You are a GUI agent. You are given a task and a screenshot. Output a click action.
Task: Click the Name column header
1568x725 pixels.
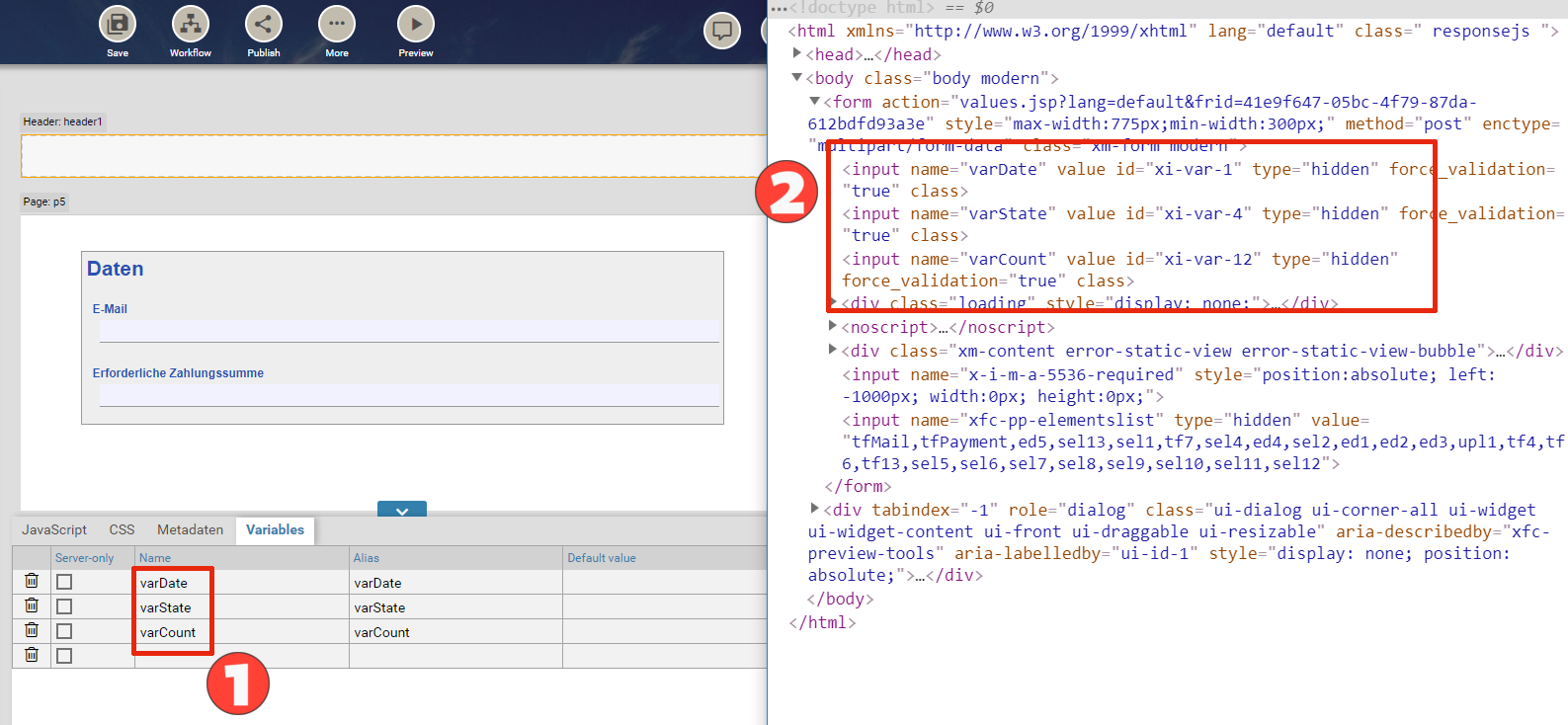[241, 558]
